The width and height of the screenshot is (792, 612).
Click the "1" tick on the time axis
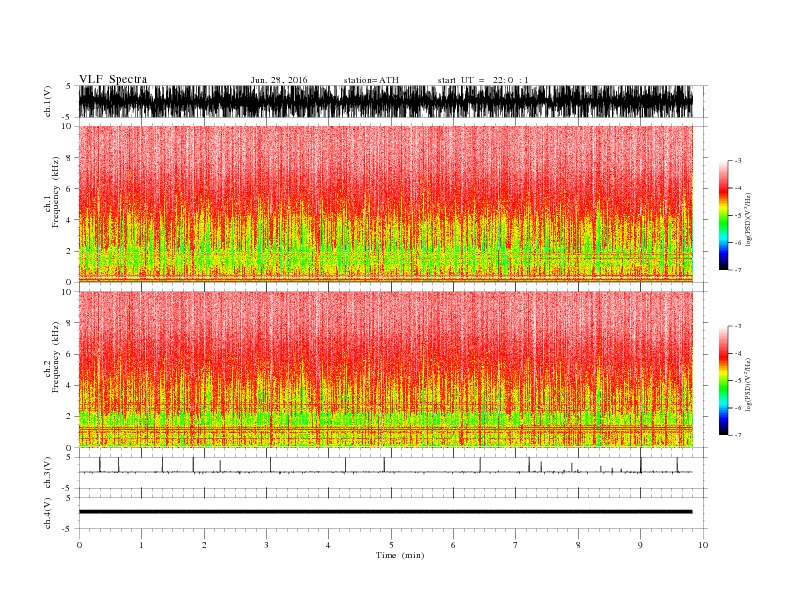pyautogui.click(x=141, y=545)
